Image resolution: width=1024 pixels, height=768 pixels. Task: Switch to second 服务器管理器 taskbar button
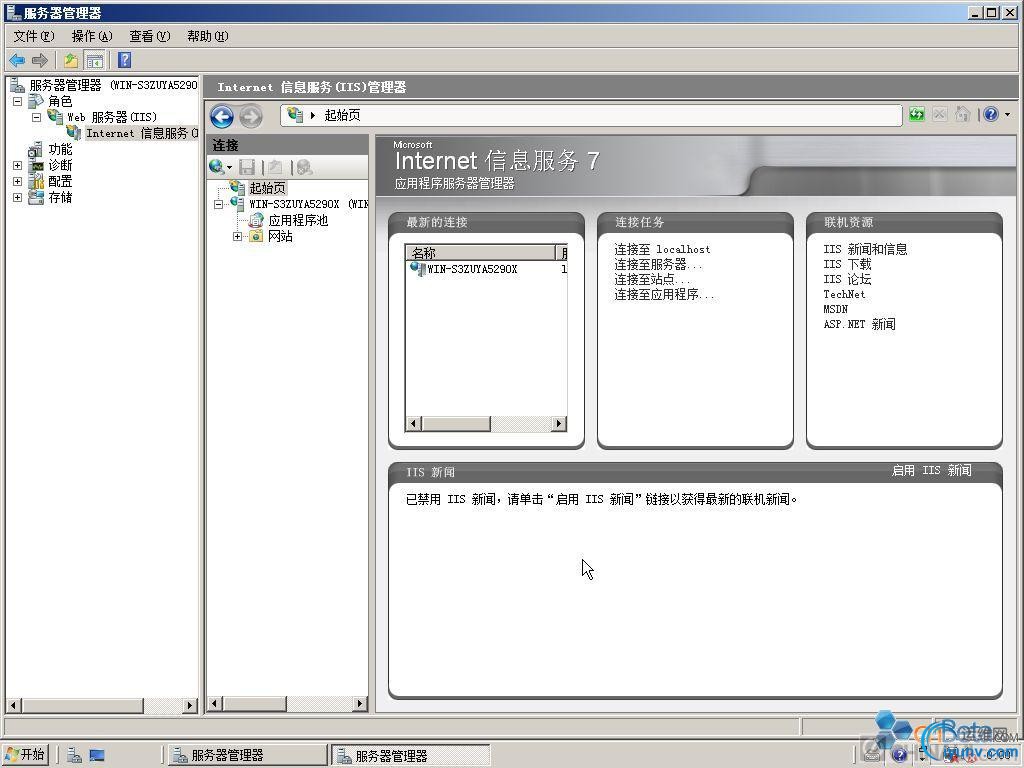(410, 756)
